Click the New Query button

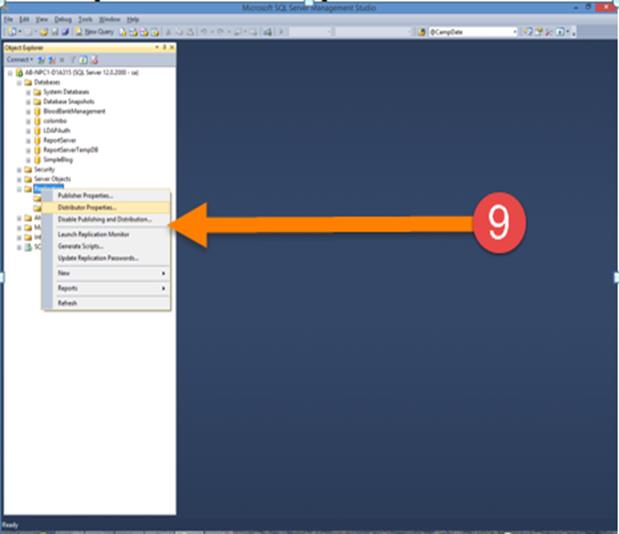coord(94,32)
